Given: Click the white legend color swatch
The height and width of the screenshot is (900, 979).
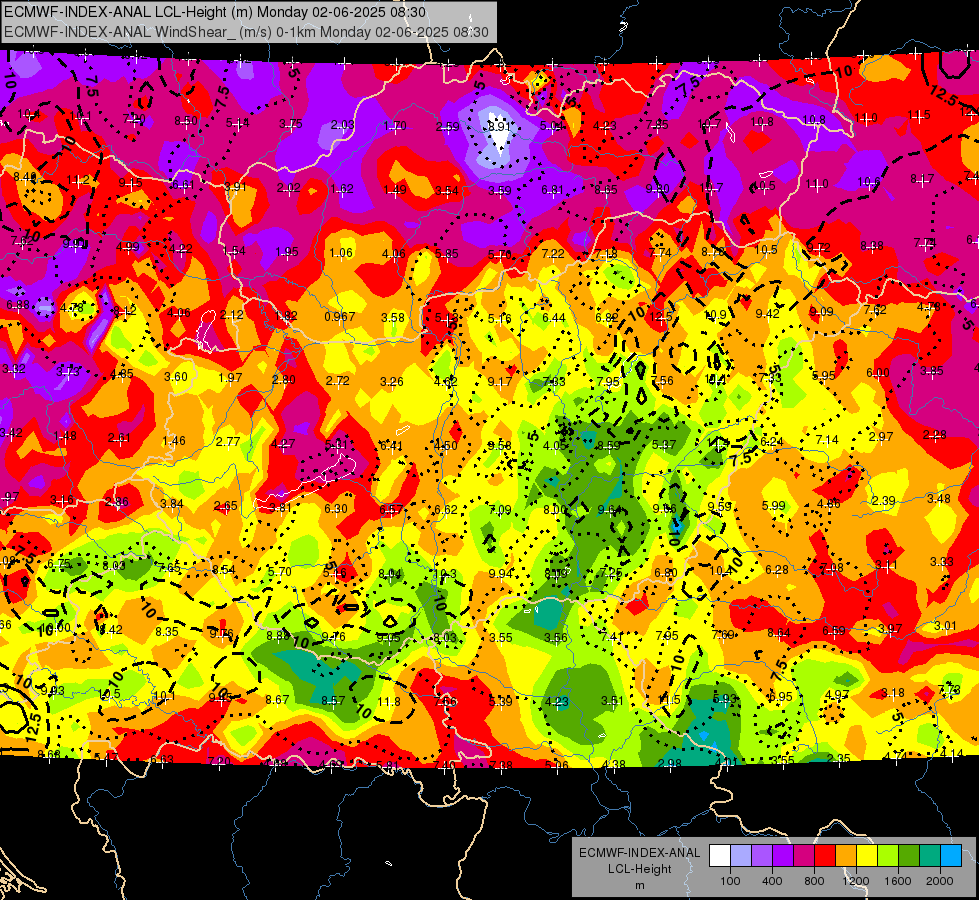Looking at the screenshot, I should pyautogui.click(x=720, y=856).
